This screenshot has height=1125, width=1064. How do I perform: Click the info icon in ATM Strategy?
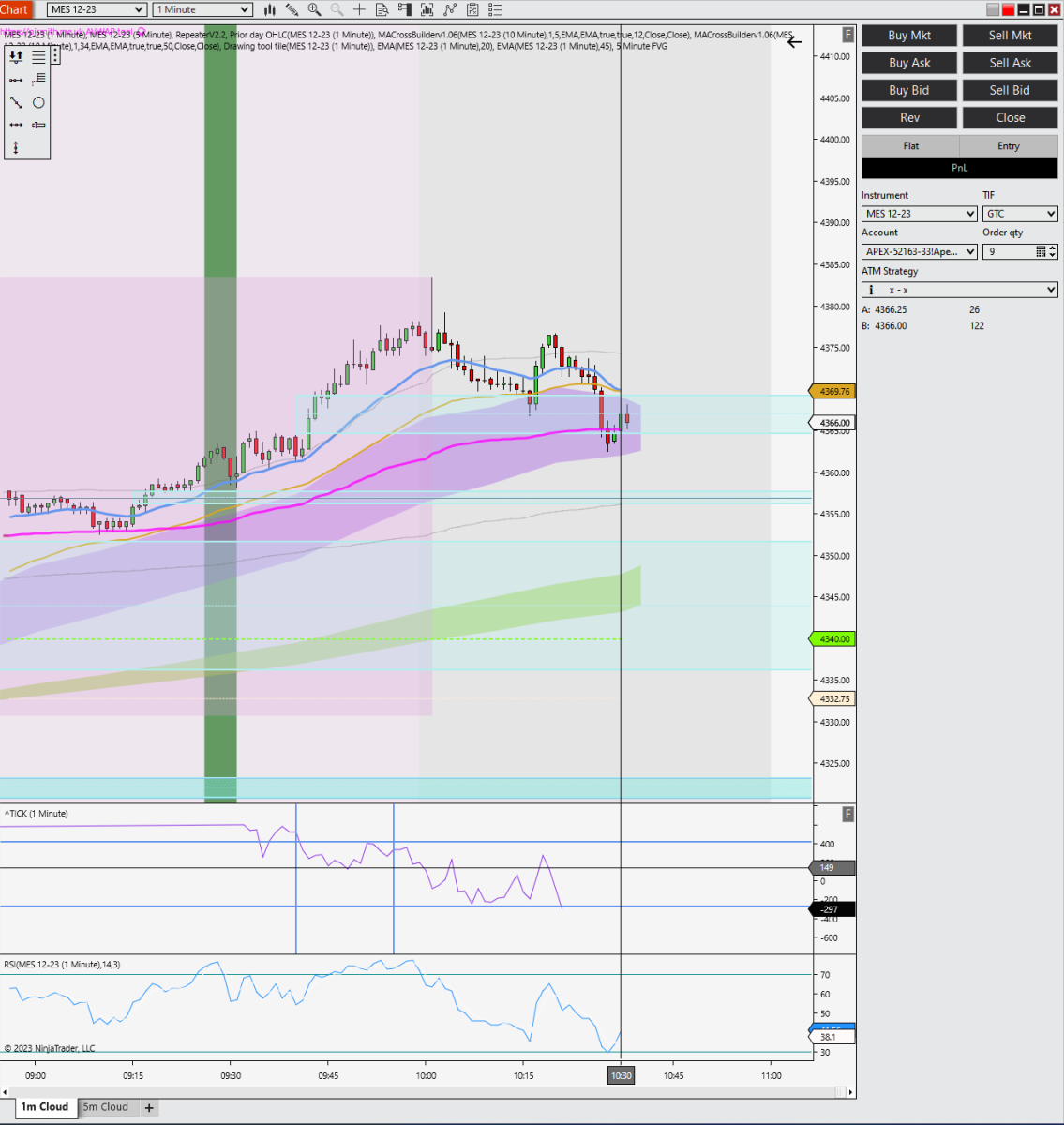[x=872, y=290]
